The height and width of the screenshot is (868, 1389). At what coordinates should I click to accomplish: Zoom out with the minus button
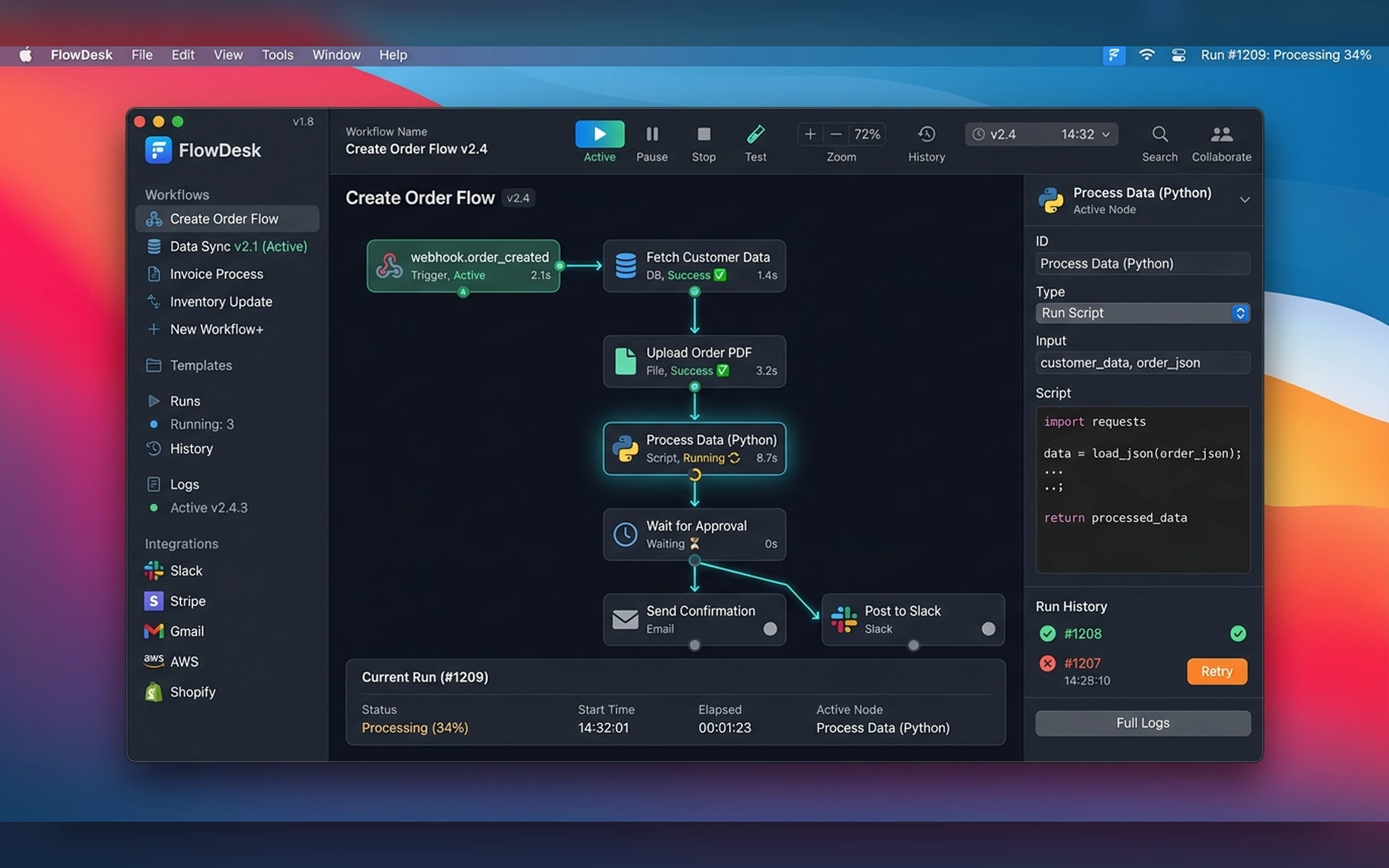tap(836, 134)
